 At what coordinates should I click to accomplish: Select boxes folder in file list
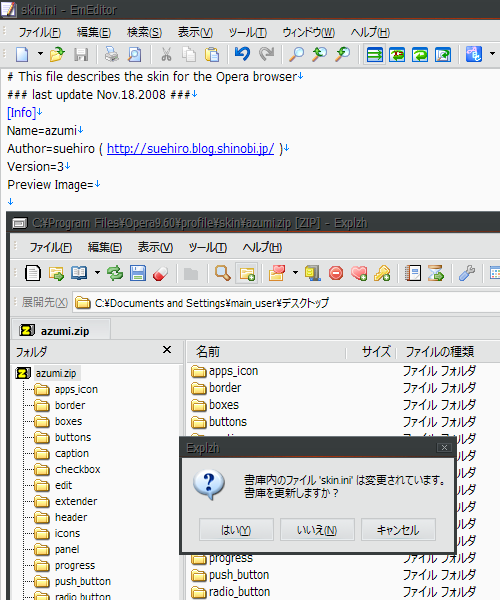[x=224, y=405]
